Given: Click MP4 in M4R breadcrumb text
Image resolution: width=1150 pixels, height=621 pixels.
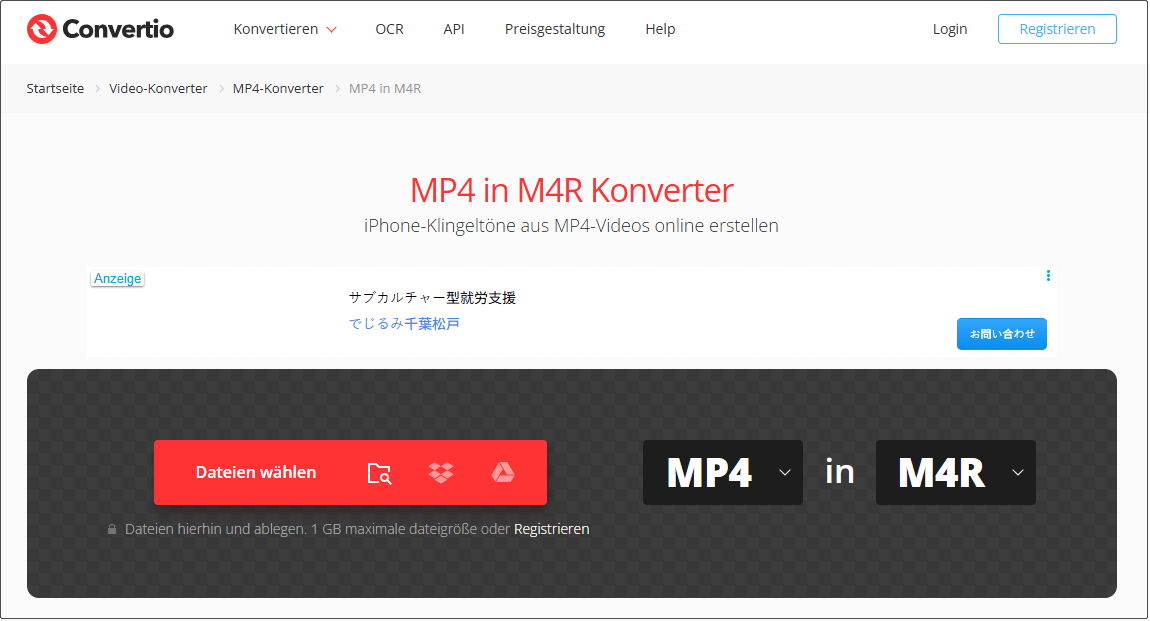Looking at the screenshot, I should click(x=385, y=89).
